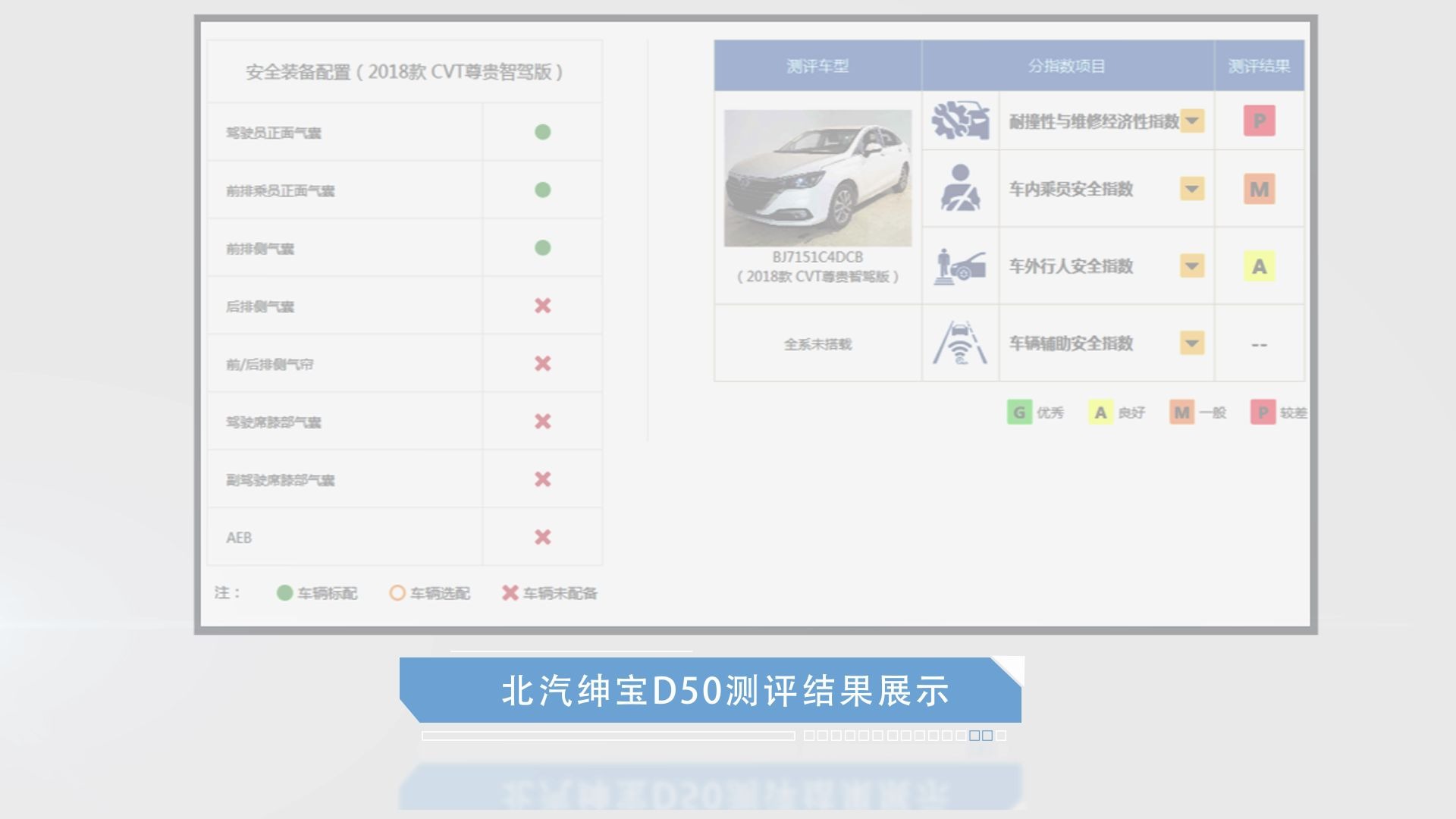Screen dimensions: 1456x819
Task: Click the occupant safety seatbelt icon
Action: pos(960,187)
